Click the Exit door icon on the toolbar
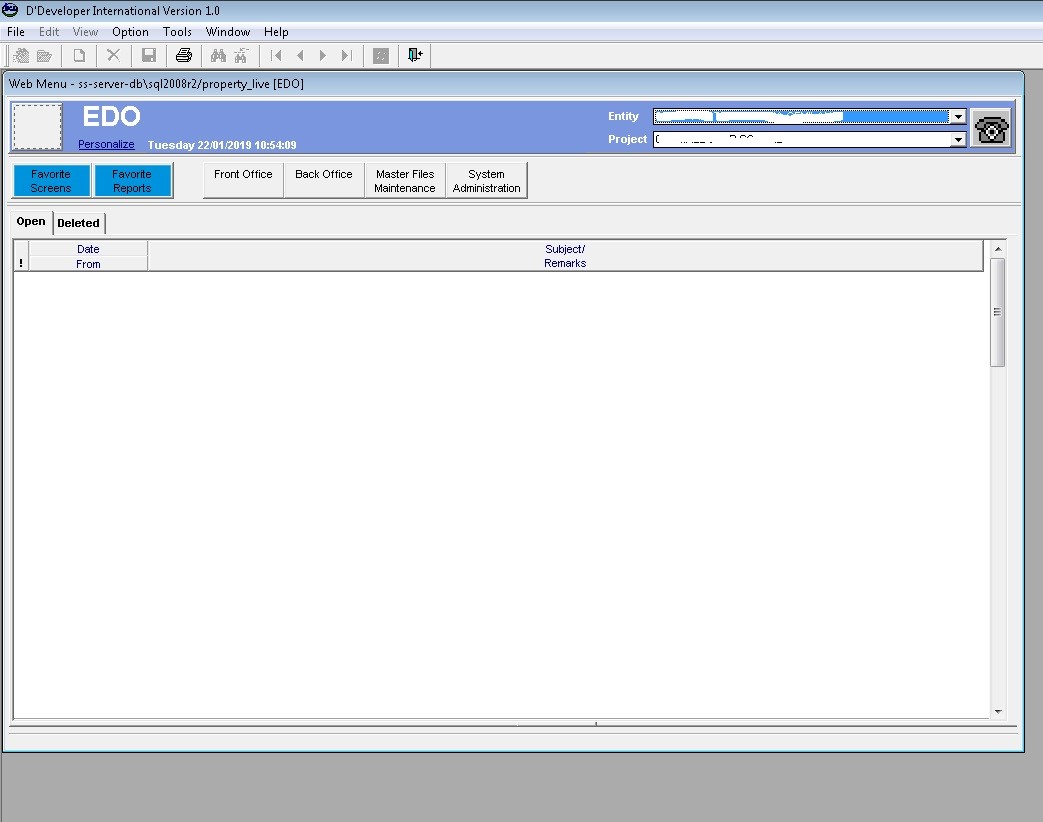The image size is (1043, 822). [x=414, y=55]
